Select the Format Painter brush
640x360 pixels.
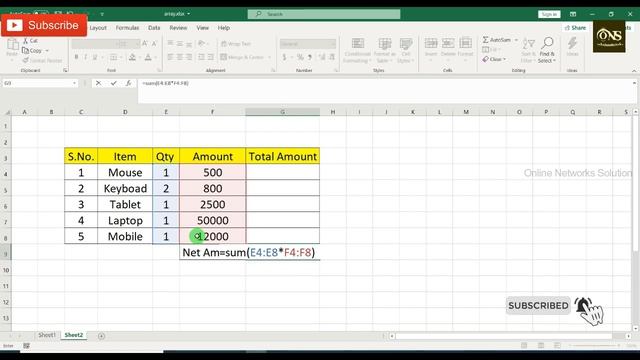coord(25,60)
